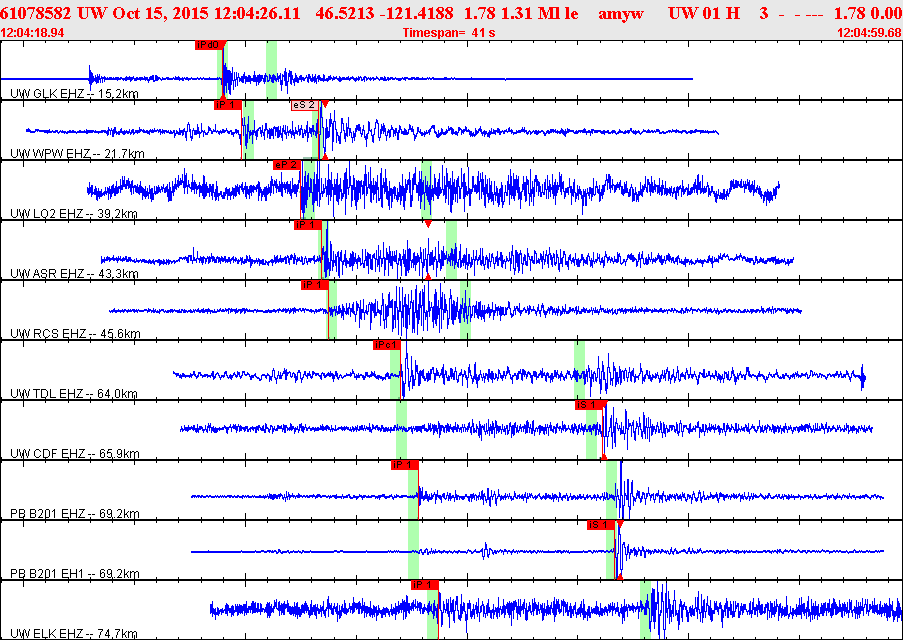Click the green S-arrival window on ASR trace
The width and height of the screenshot is (903, 640).
pos(452,249)
